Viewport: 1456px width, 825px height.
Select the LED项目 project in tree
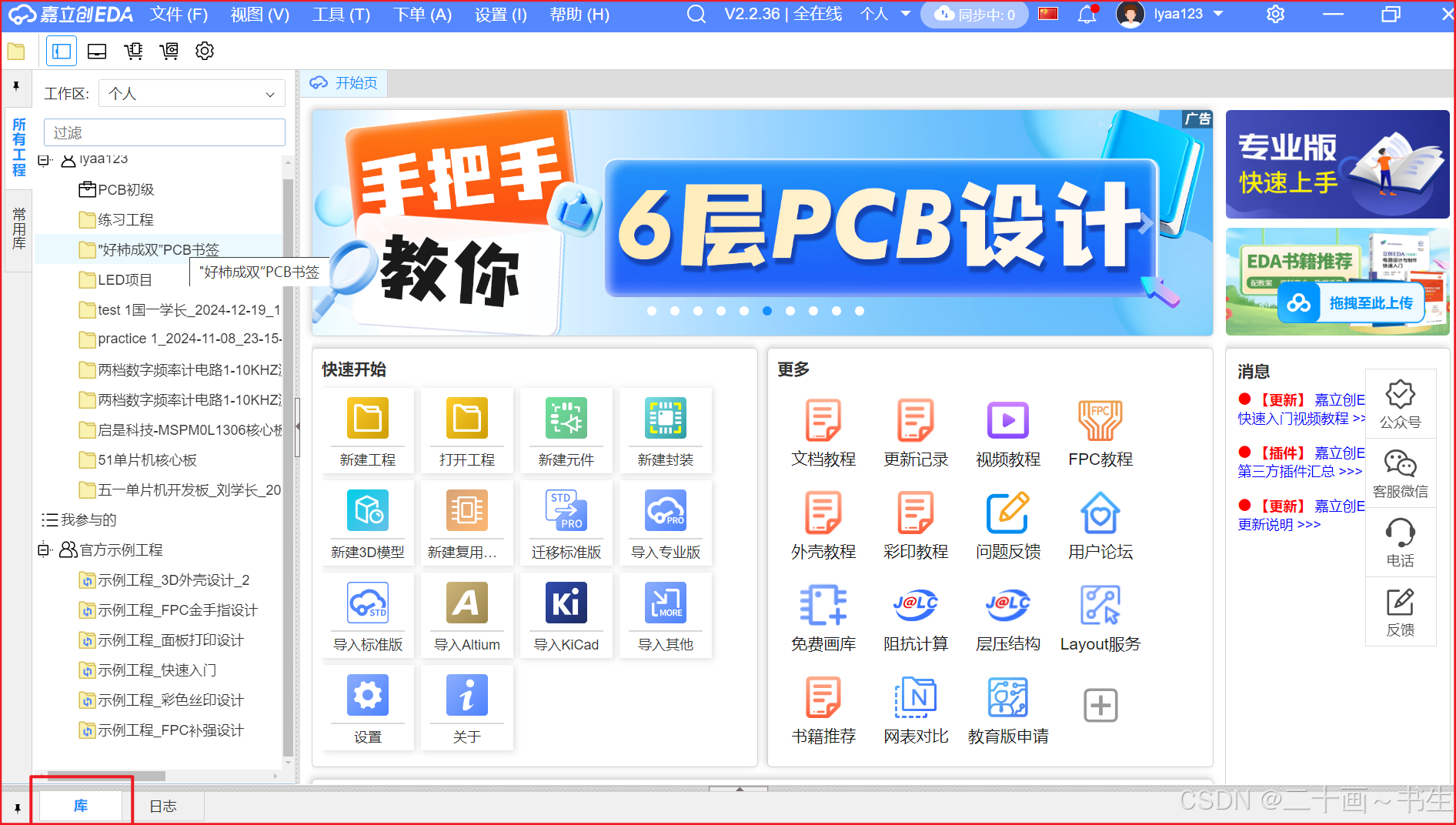click(x=125, y=280)
